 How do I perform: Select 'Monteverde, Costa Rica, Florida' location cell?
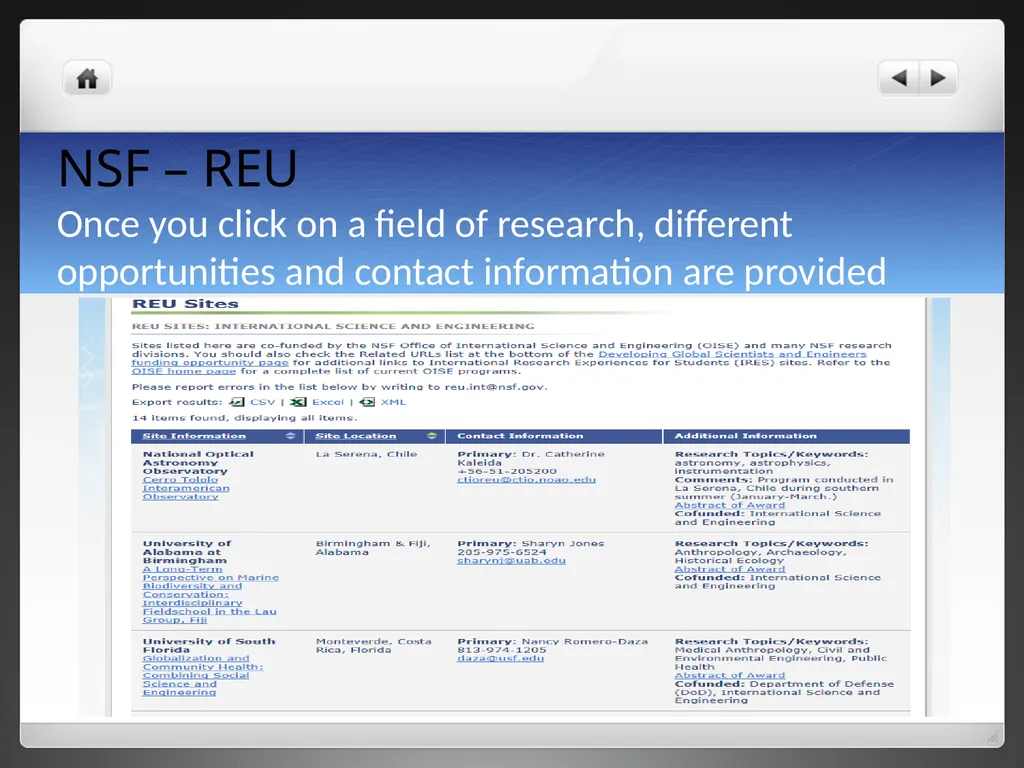click(x=374, y=646)
